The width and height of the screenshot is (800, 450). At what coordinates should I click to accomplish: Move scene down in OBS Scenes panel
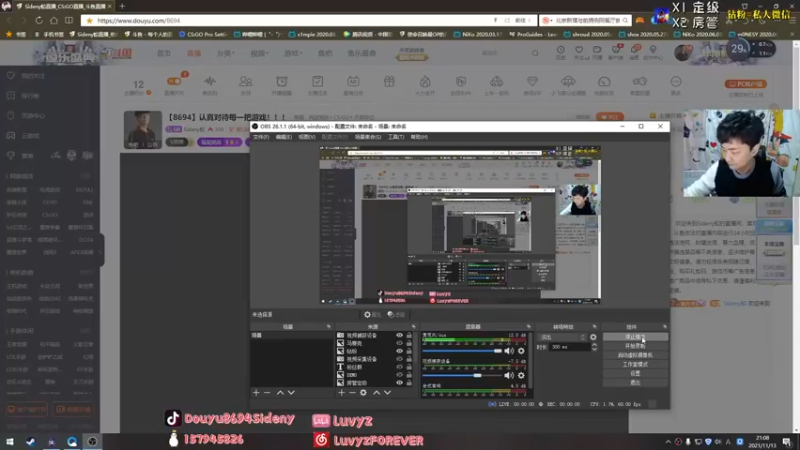coord(291,393)
